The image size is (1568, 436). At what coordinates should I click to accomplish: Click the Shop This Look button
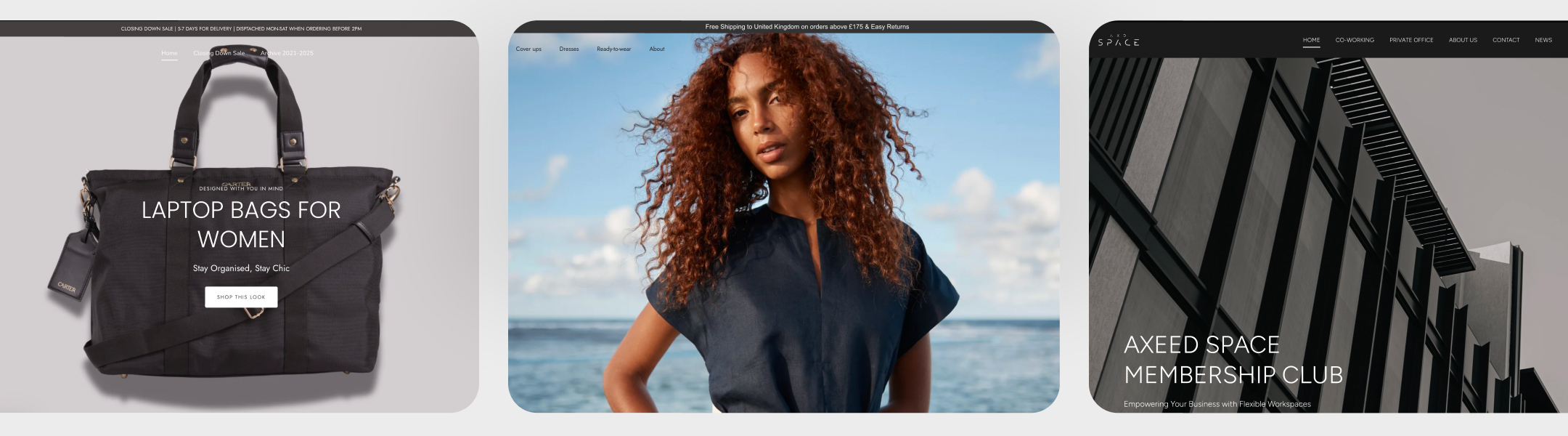[x=241, y=297]
